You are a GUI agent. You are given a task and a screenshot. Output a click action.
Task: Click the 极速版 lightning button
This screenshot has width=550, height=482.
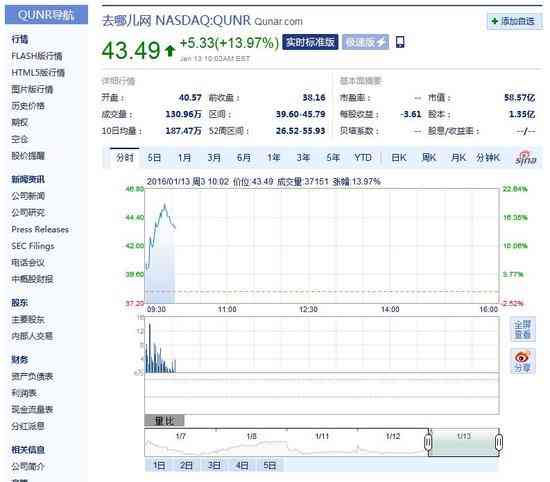365,42
